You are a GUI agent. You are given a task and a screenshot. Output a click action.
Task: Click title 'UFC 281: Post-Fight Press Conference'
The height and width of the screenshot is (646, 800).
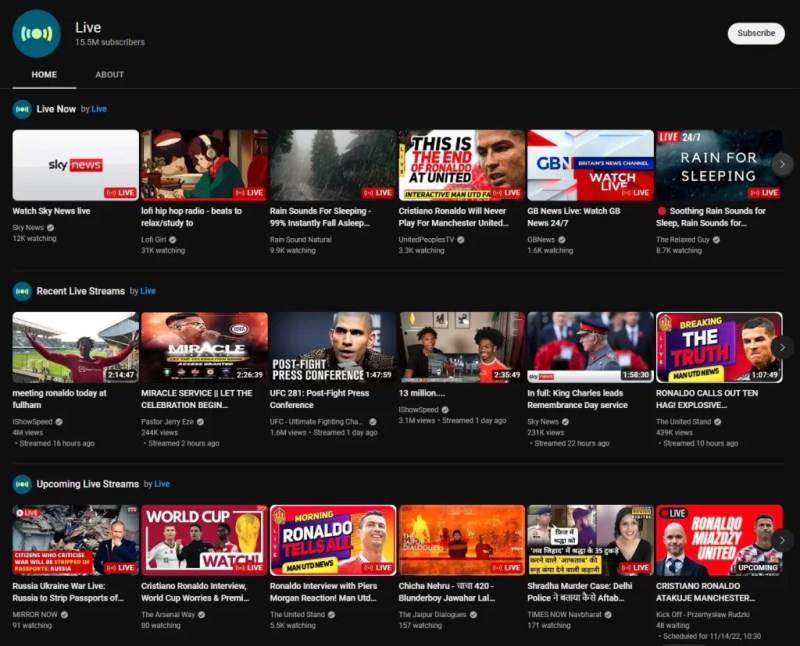pyautogui.click(x=319, y=399)
